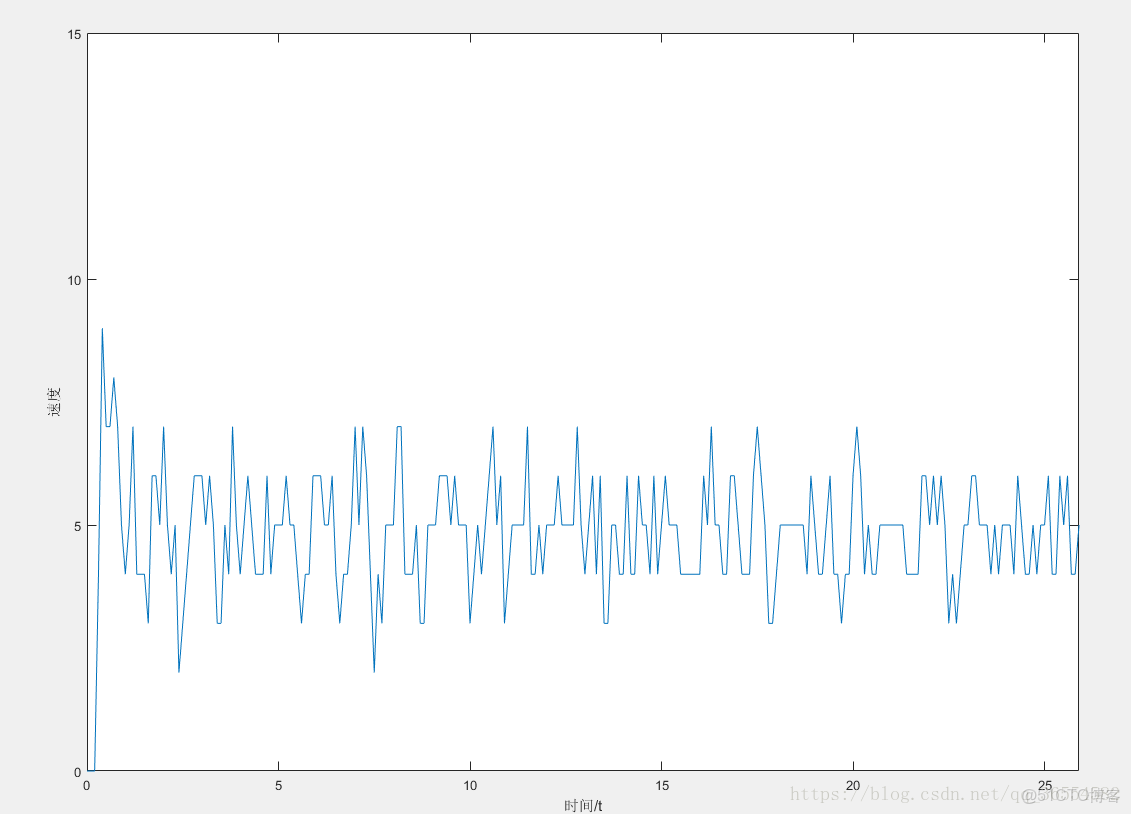Click the x-axis tick label 20
The width and height of the screenshot is (1131, 814).
click(x=853, y=786)
